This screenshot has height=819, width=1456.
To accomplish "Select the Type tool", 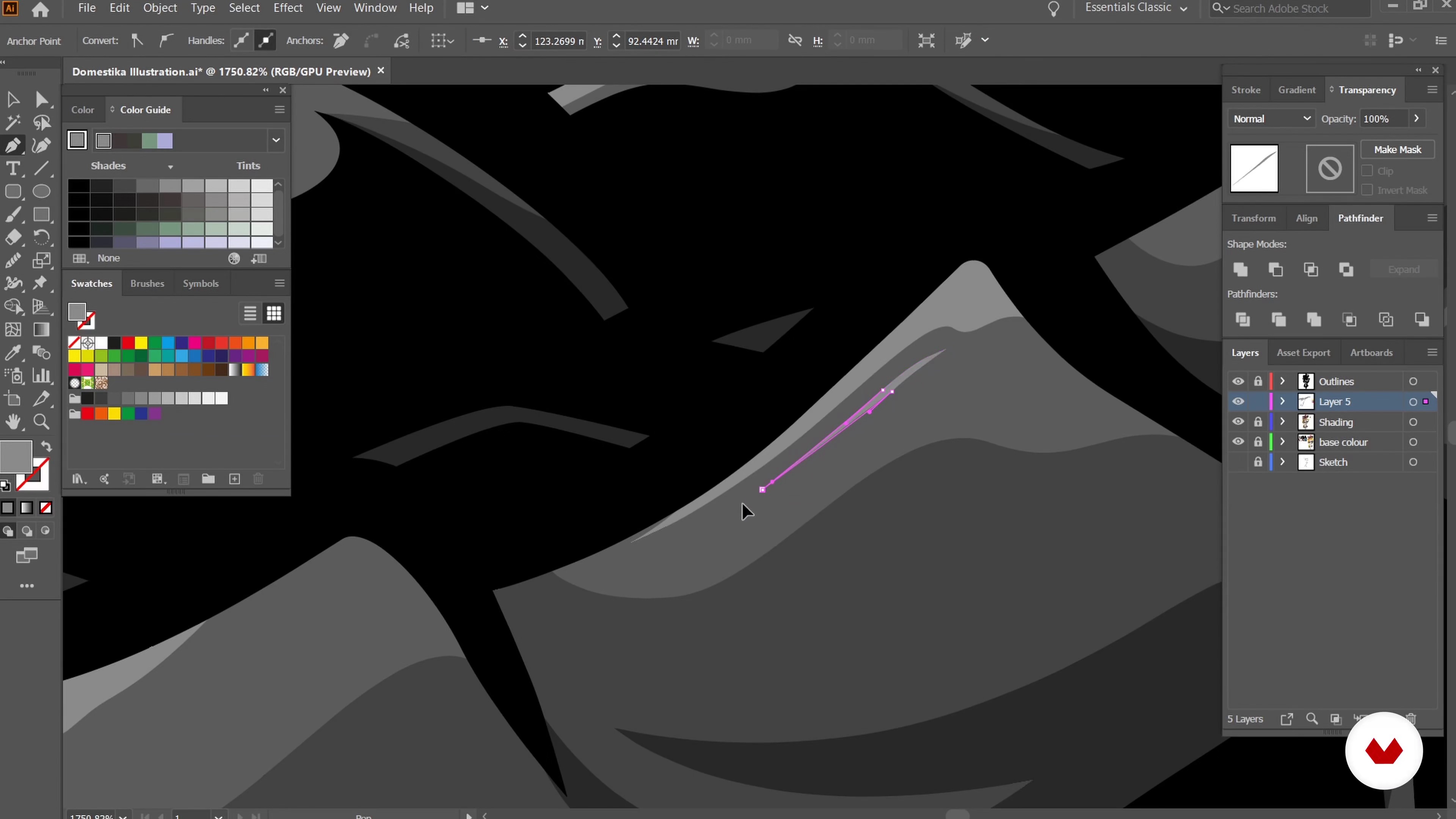I will point(13,168).
